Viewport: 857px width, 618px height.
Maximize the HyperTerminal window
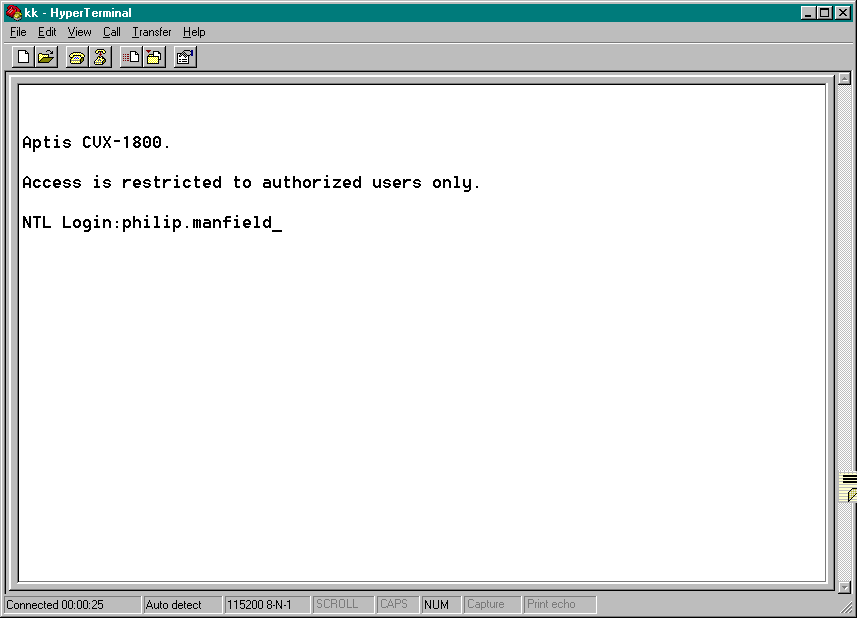(825, 13)
